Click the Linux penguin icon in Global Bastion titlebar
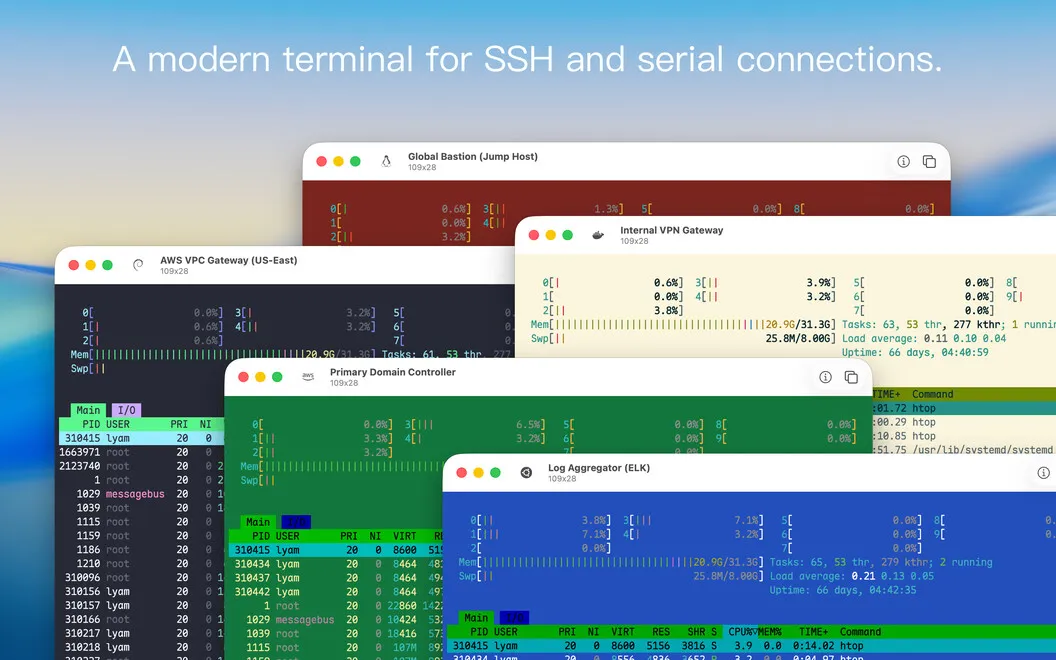The width and height of the screenshot is (1056, 660). pyautogui.click(x=386, y=162)
